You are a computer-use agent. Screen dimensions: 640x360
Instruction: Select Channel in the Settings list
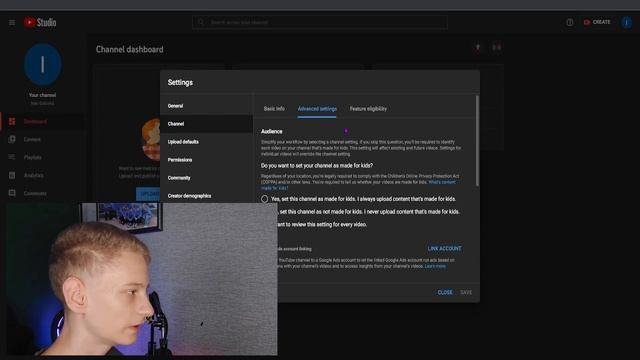pos(207,124)
